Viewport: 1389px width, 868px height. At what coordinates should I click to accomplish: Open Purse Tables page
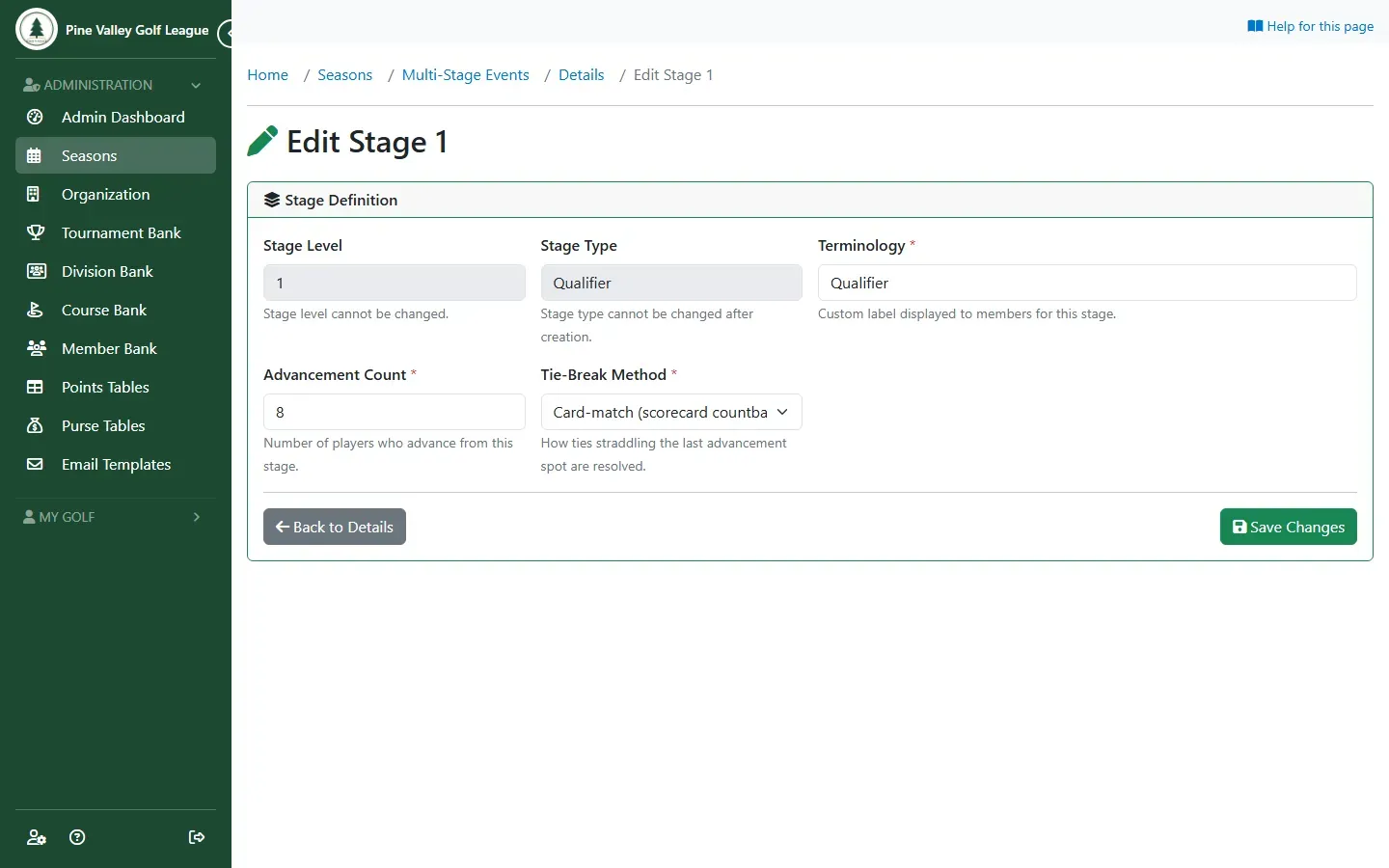pyautogui.click(x=116, y=425)
